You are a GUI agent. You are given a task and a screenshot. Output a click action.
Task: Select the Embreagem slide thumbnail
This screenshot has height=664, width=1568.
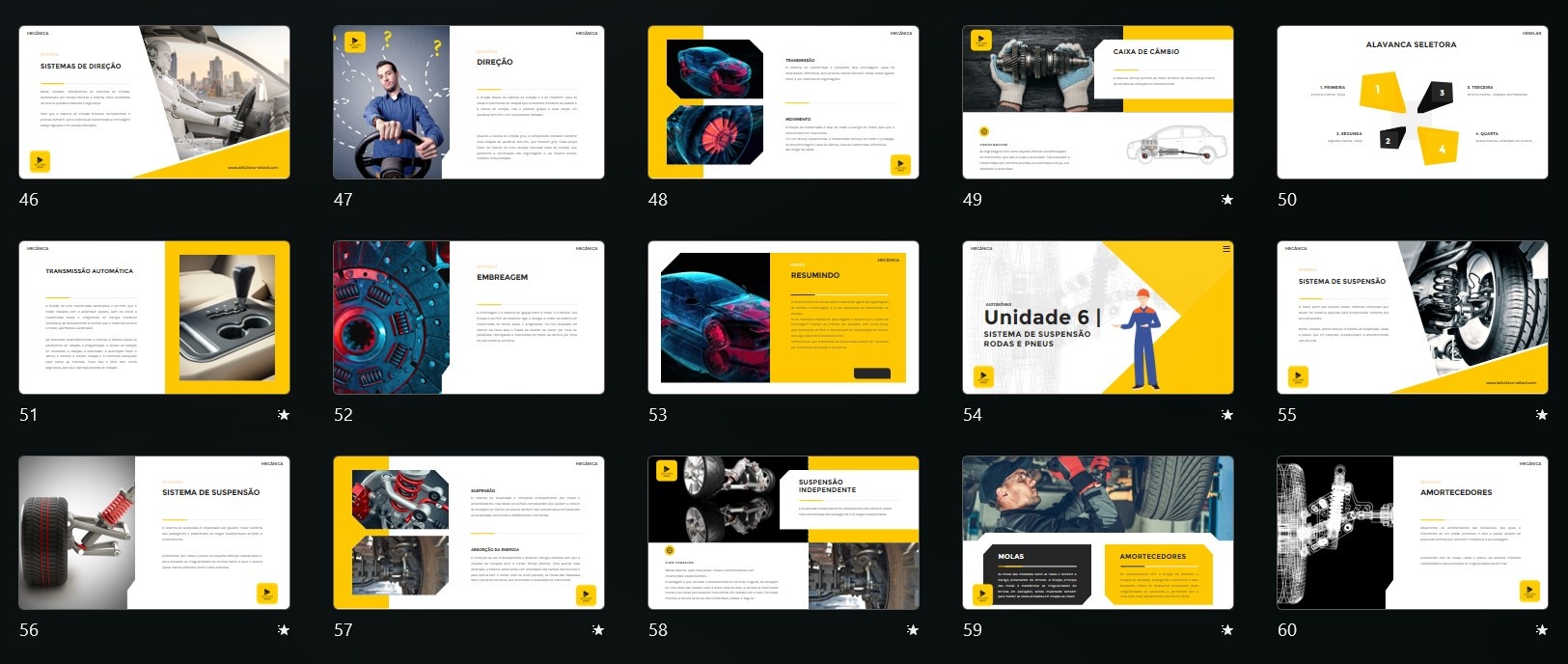click(469, 318)
